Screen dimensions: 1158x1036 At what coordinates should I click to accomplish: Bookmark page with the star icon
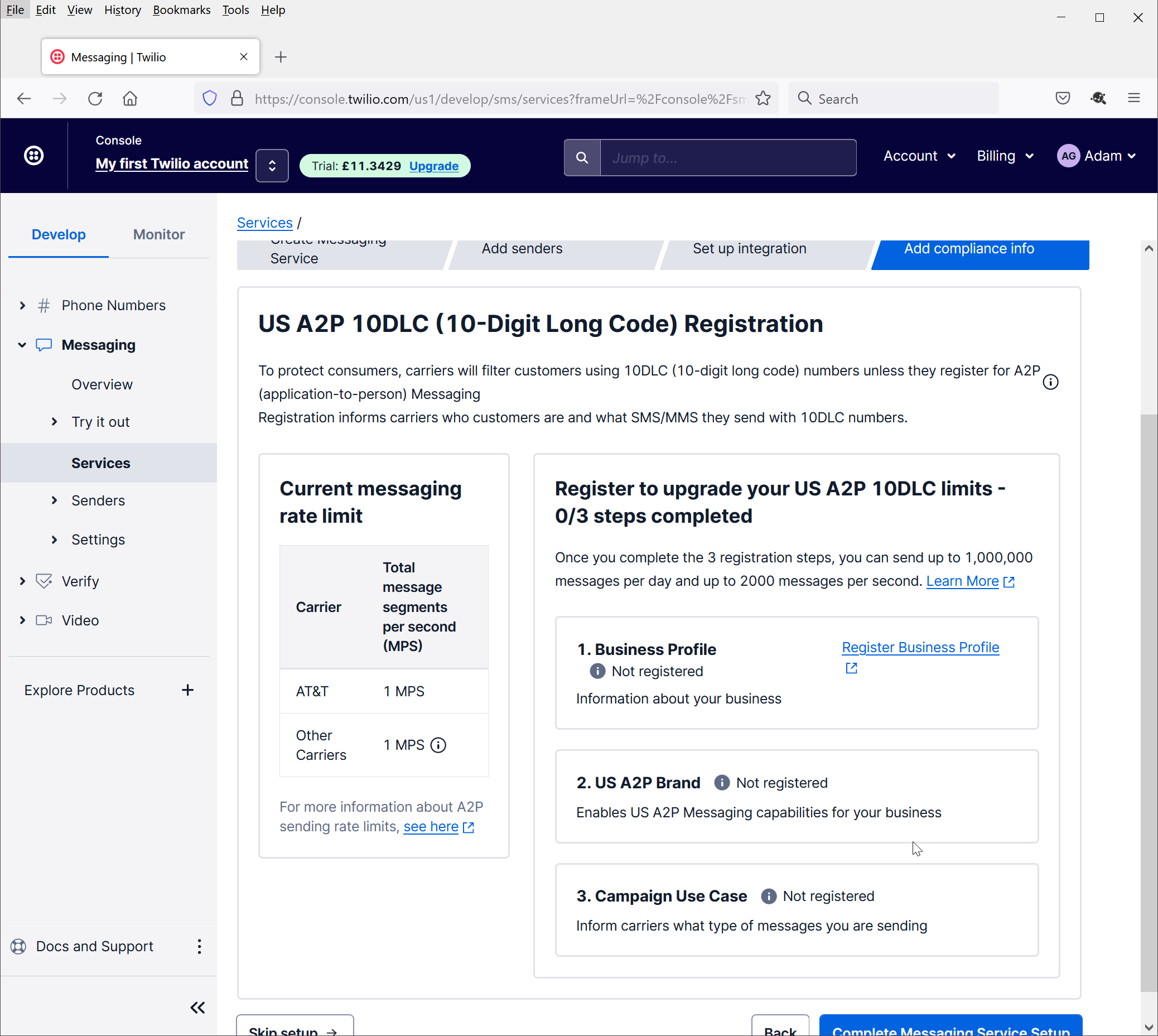click(763, 99)
